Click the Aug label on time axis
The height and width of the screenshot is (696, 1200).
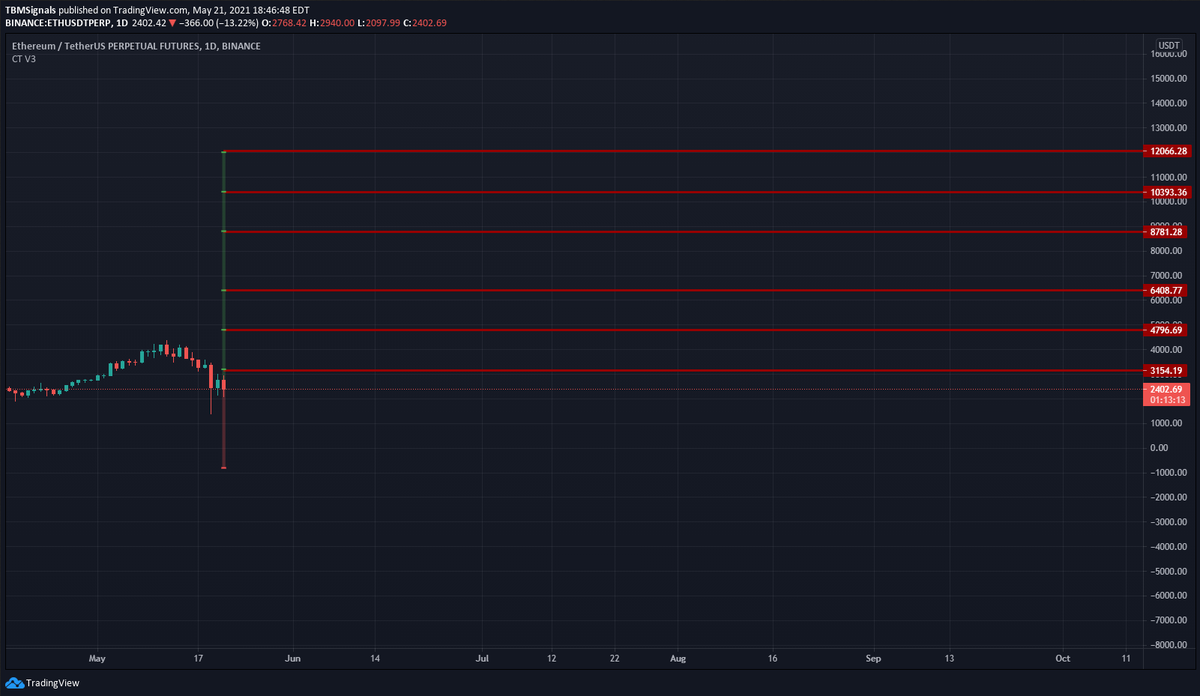point(678,658)
